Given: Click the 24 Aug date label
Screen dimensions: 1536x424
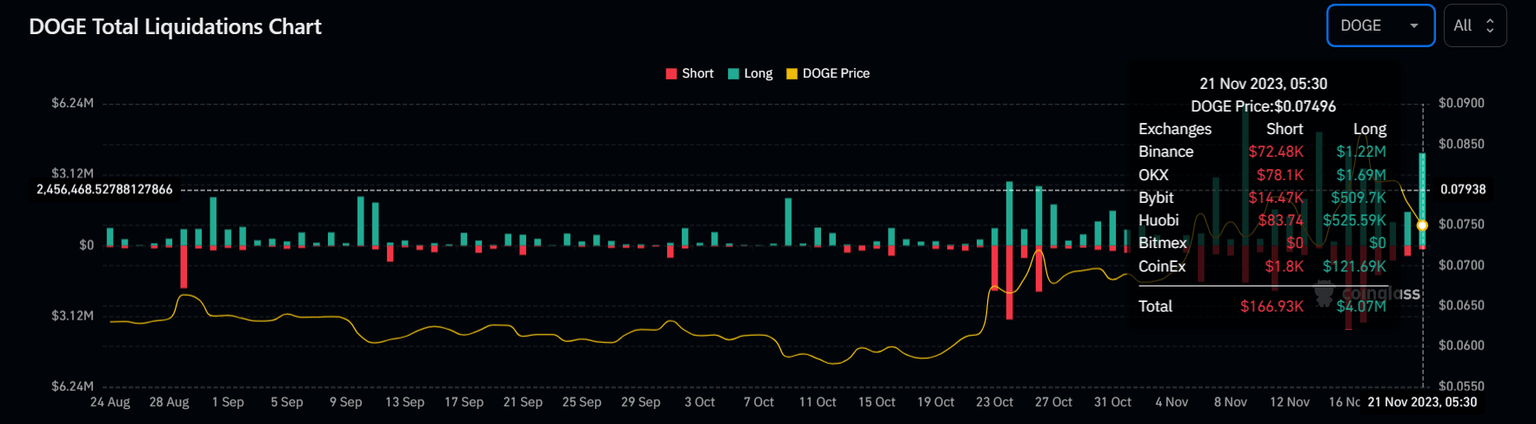Looking at the screenshot, I should (x=110, y=402).
